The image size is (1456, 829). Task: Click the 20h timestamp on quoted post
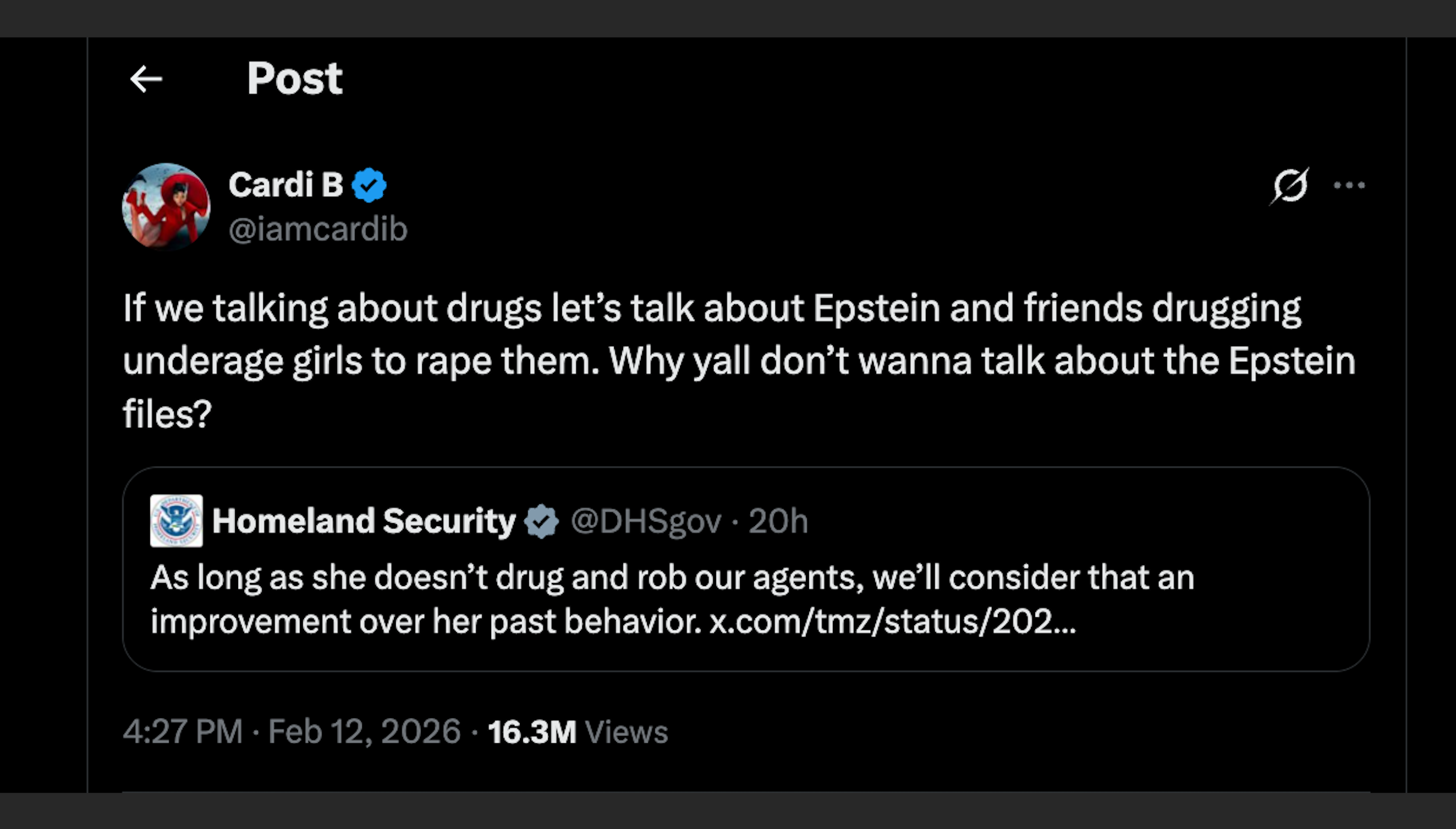point(778,521)
